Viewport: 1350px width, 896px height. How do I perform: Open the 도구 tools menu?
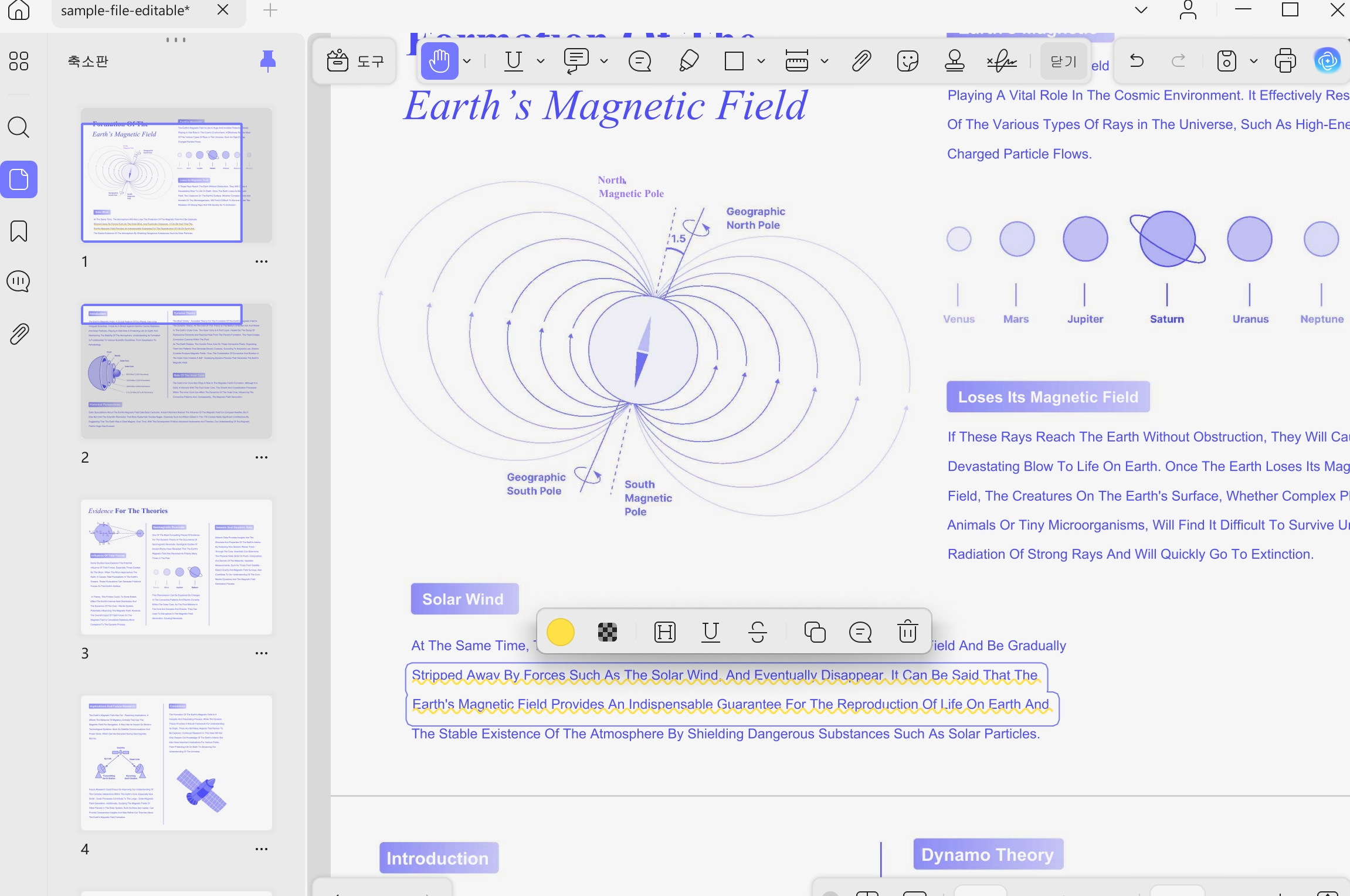click(355, 61)
